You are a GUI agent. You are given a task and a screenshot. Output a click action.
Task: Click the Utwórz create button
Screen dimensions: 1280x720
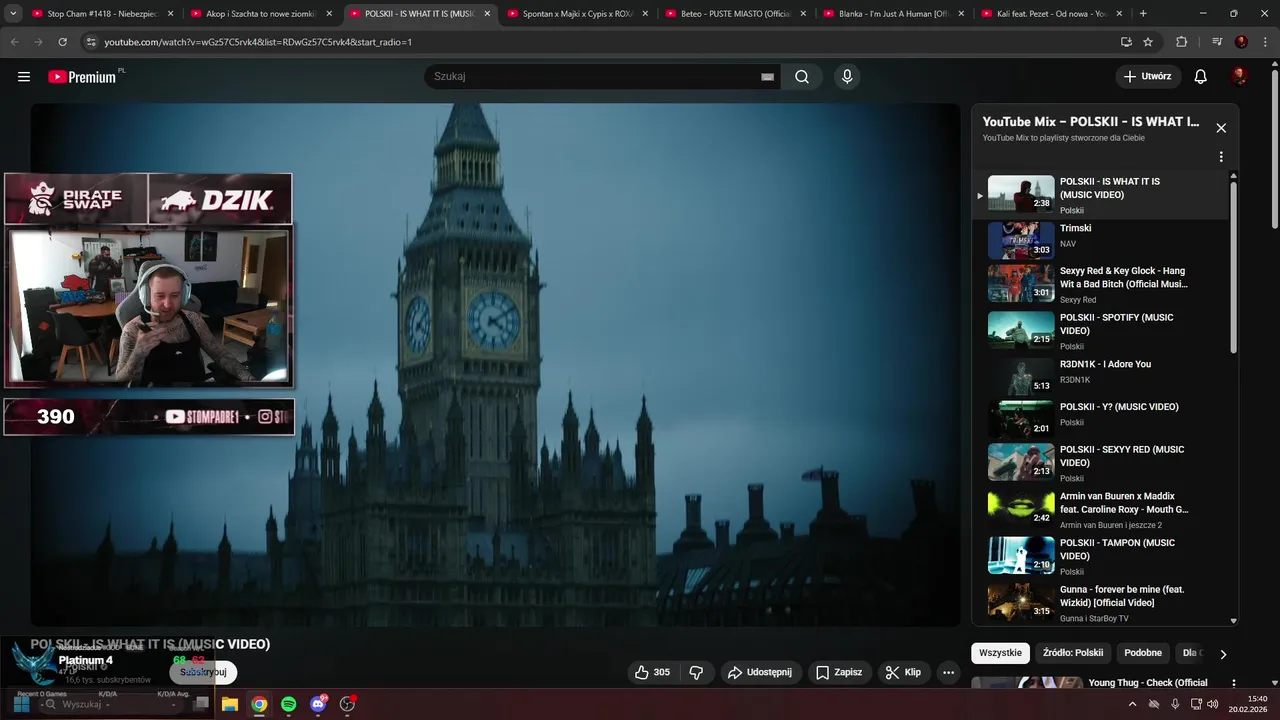point(1148,76)
